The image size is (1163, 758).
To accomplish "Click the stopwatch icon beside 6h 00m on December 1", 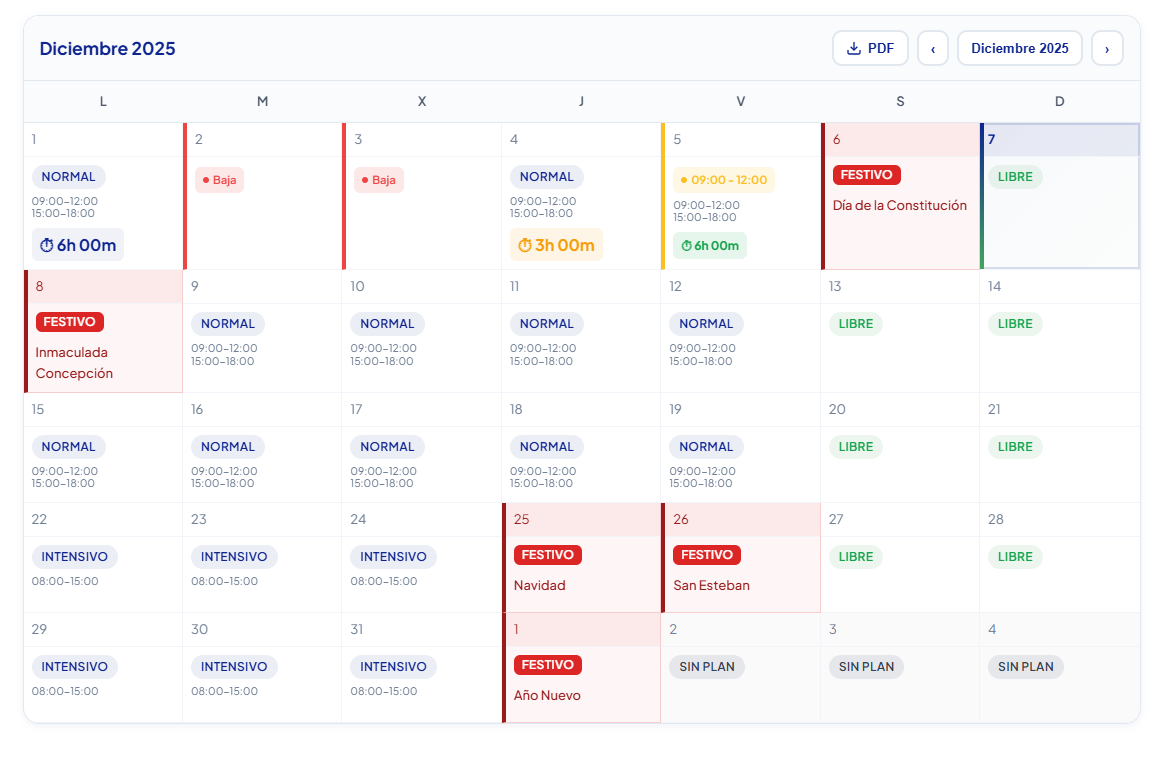I will point(47,244).
